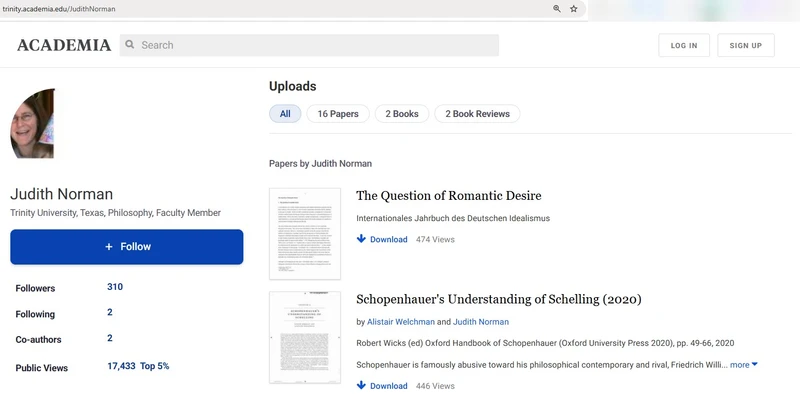Filter uploads by 2 Book Reviews
Viewport: 800px width, 394px height.
[x=477, y=114]
